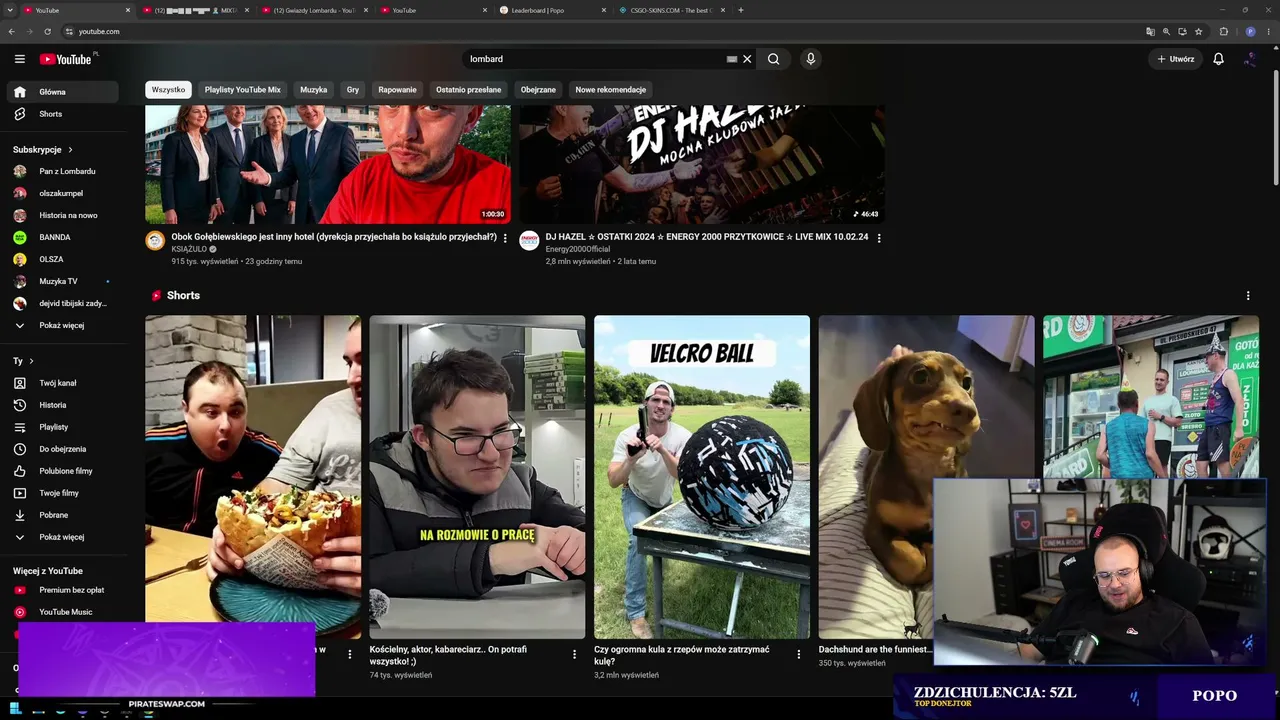Select the Playlisty YouTube Mix chip
The image size is (1280, 720).
click(243, 90)
